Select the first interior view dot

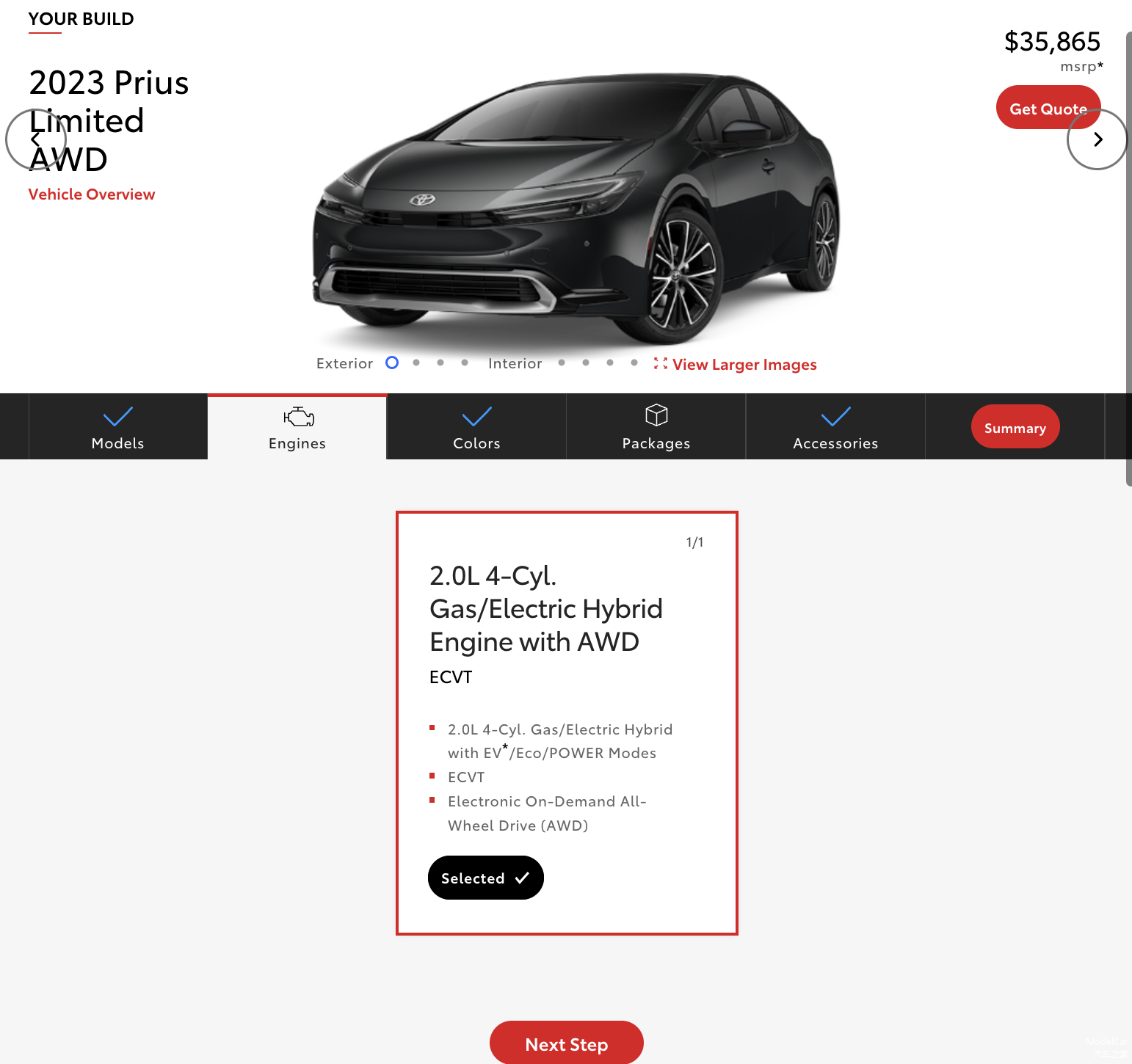562,362
